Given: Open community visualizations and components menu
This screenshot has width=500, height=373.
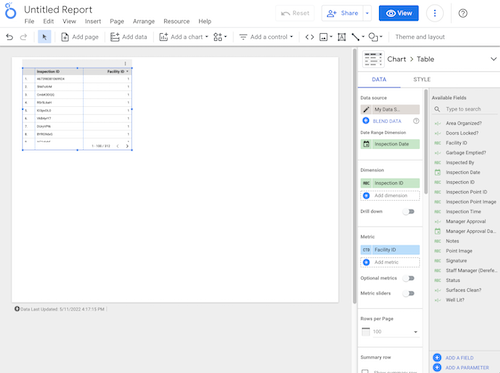Looking at the screenshot, I should [220, 37].
